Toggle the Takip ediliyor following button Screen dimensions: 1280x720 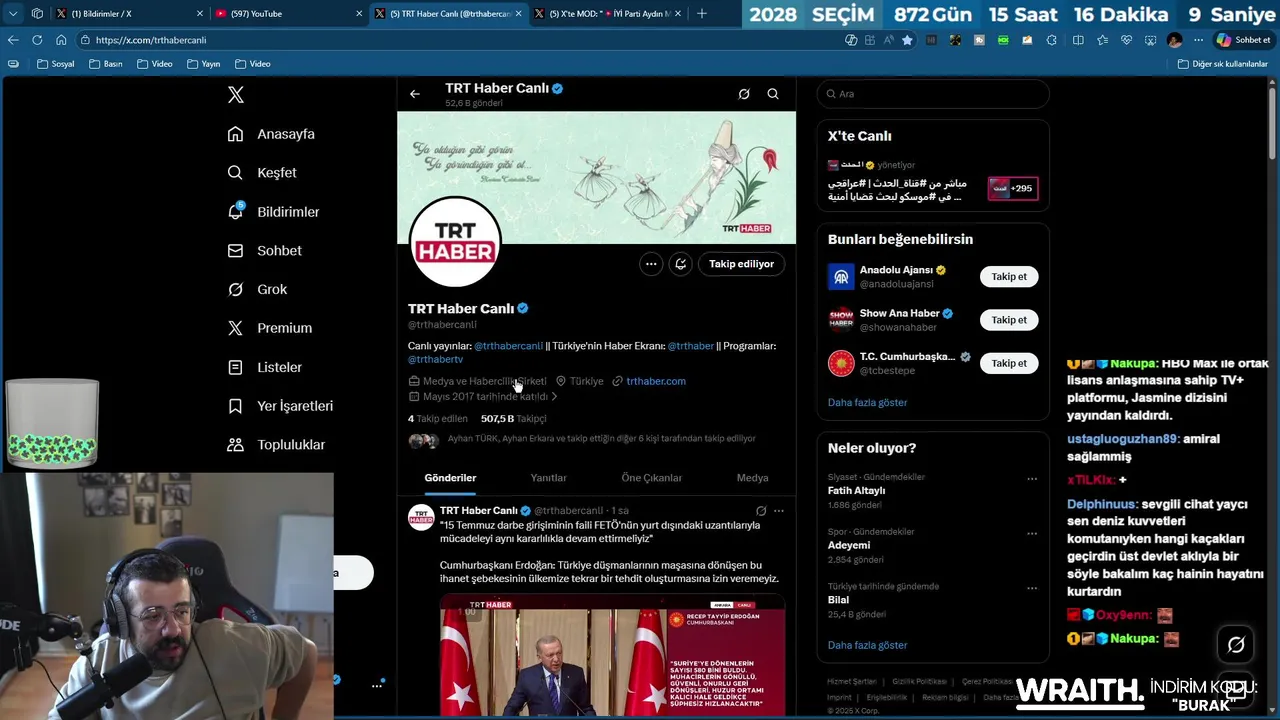(x=741, y=264)
